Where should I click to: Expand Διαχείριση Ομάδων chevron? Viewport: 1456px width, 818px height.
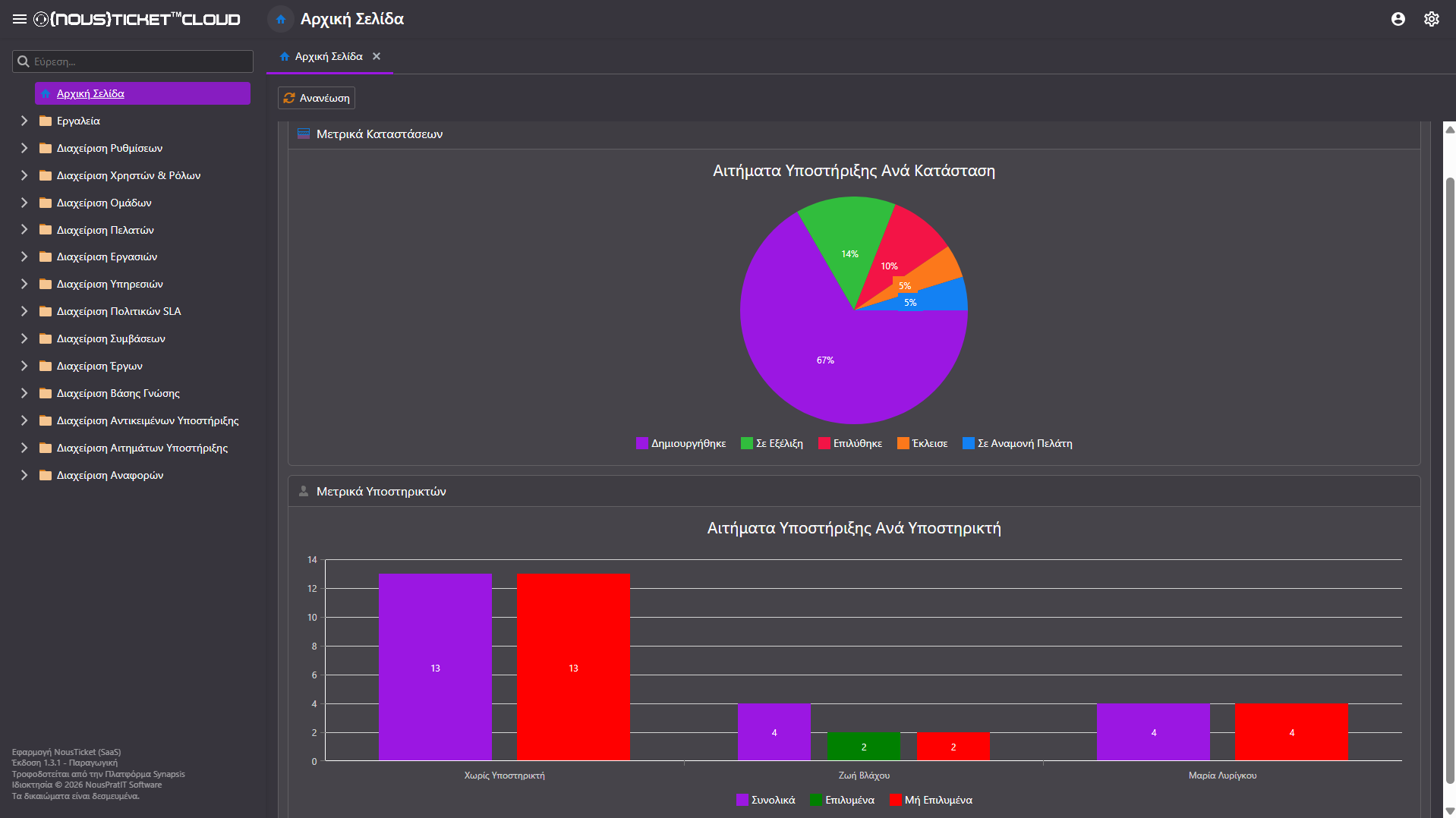point(24,203)
